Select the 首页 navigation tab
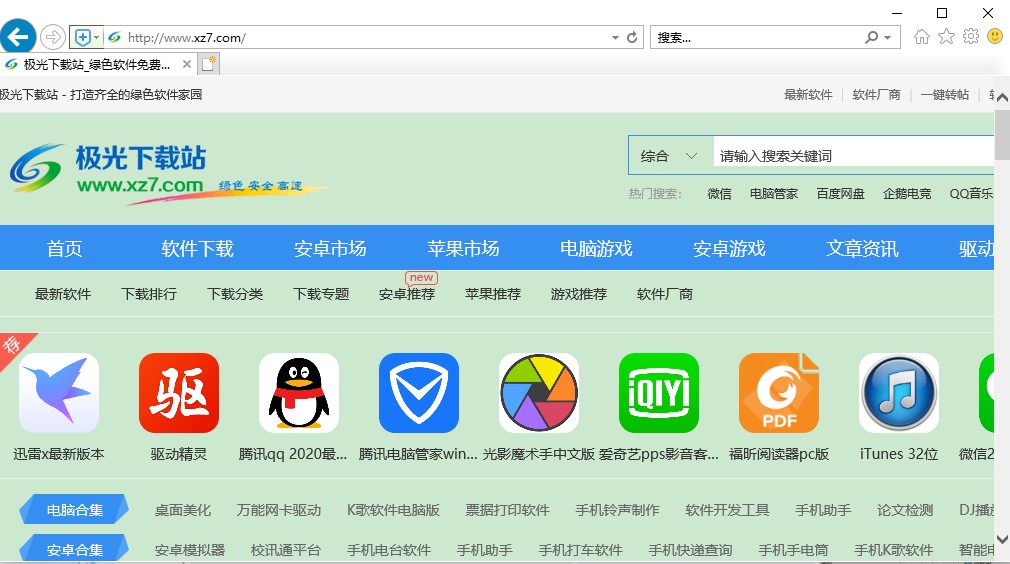 tap(64, 249)
